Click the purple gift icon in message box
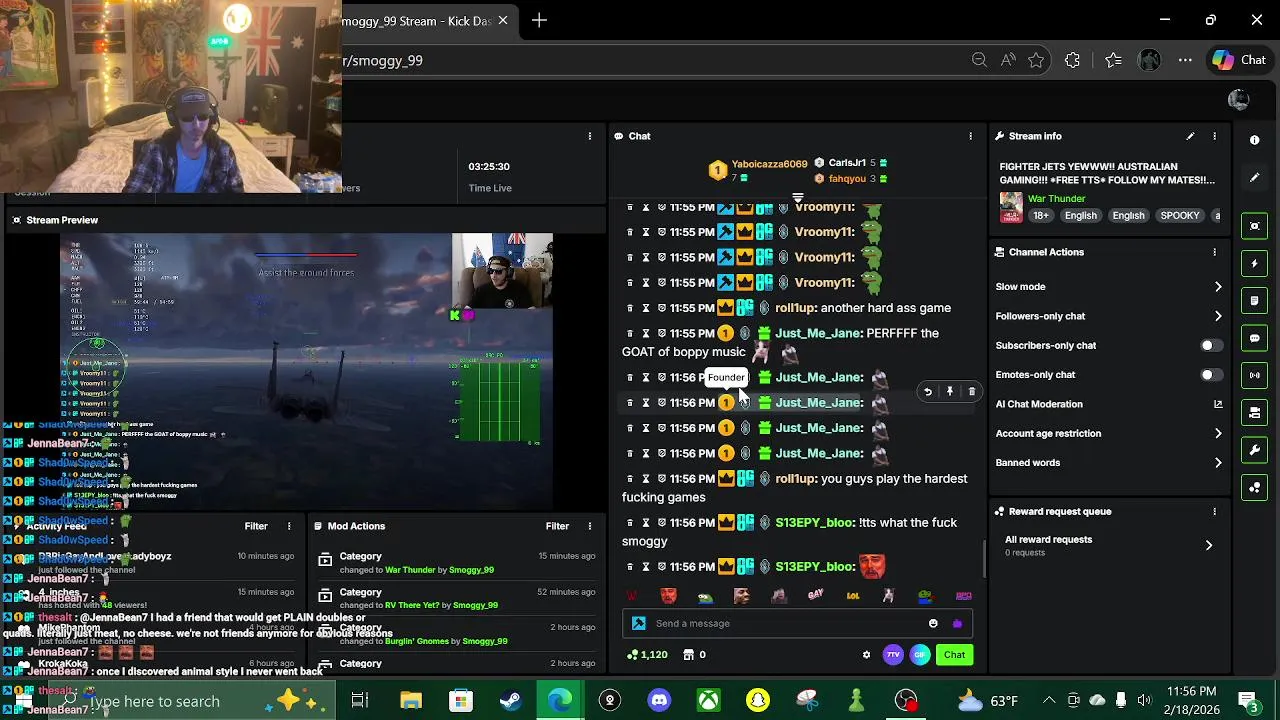Image resolution: width=1280 pixels, height=720 pixels. (x=957, y=623)
